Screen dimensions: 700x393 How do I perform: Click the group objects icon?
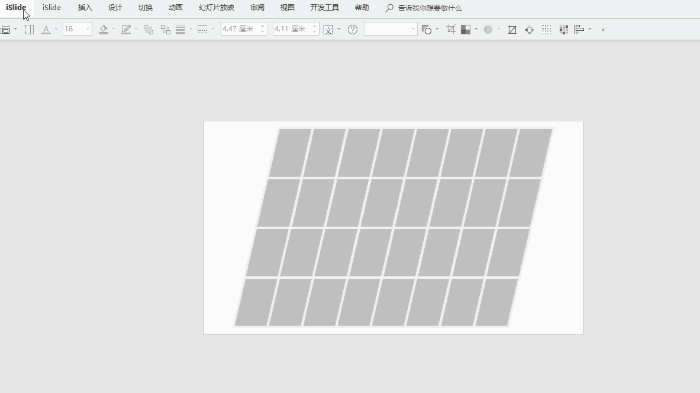166,29
